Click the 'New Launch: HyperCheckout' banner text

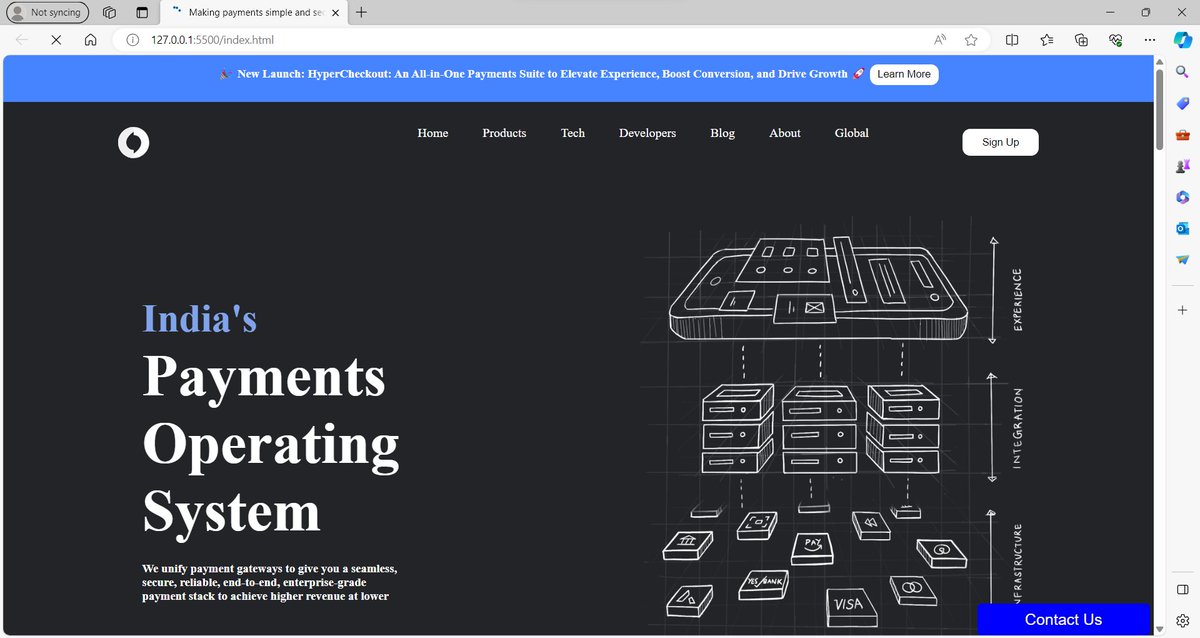click(542, 74)
